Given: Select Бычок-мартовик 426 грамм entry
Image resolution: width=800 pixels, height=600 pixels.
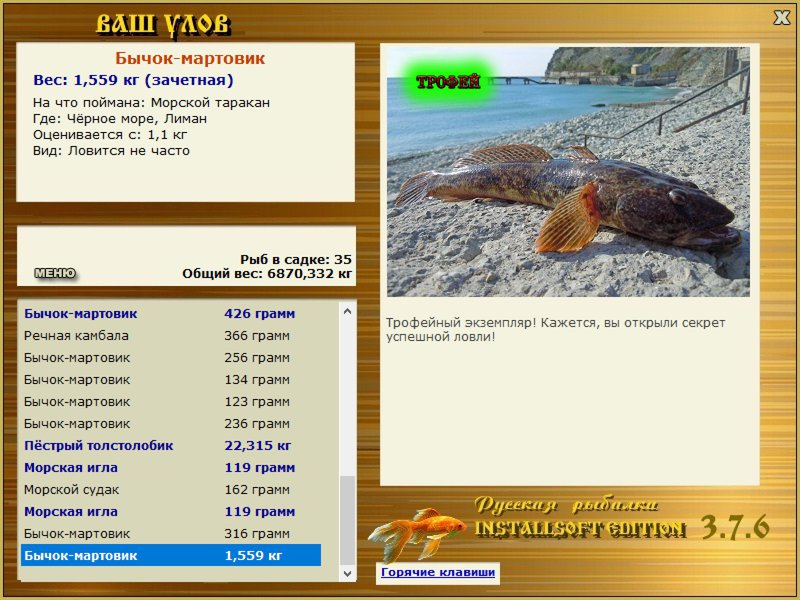Looking at the screenshot, I should click(171, 313).
